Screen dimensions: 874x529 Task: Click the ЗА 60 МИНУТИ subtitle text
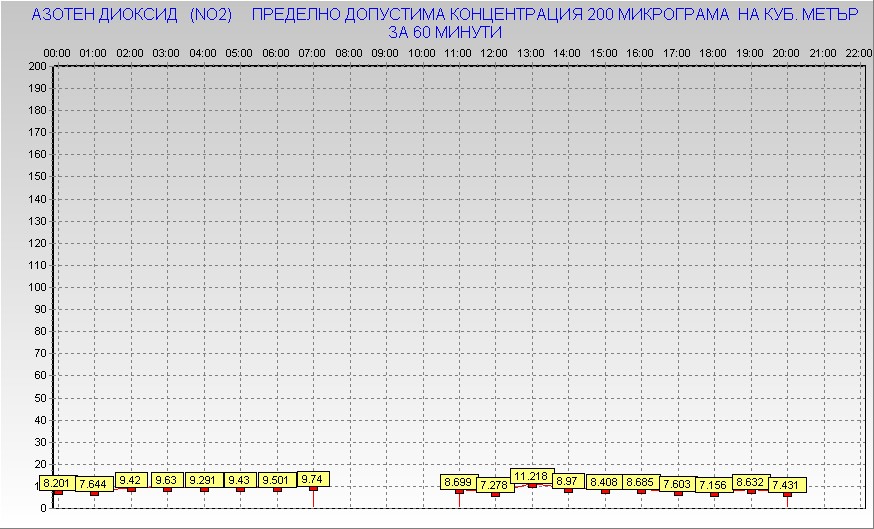pyautogui.click(x=445, y=32)
